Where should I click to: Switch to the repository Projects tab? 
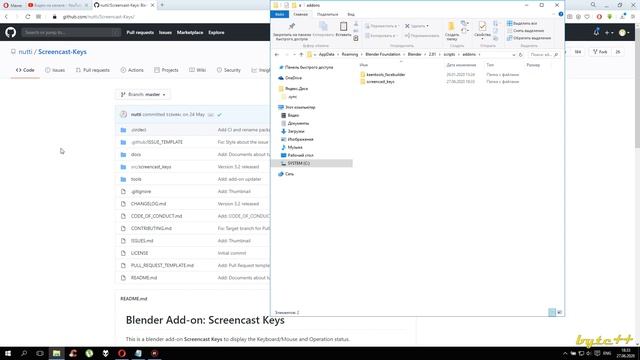pyautogui.click(x=166, y=70)
